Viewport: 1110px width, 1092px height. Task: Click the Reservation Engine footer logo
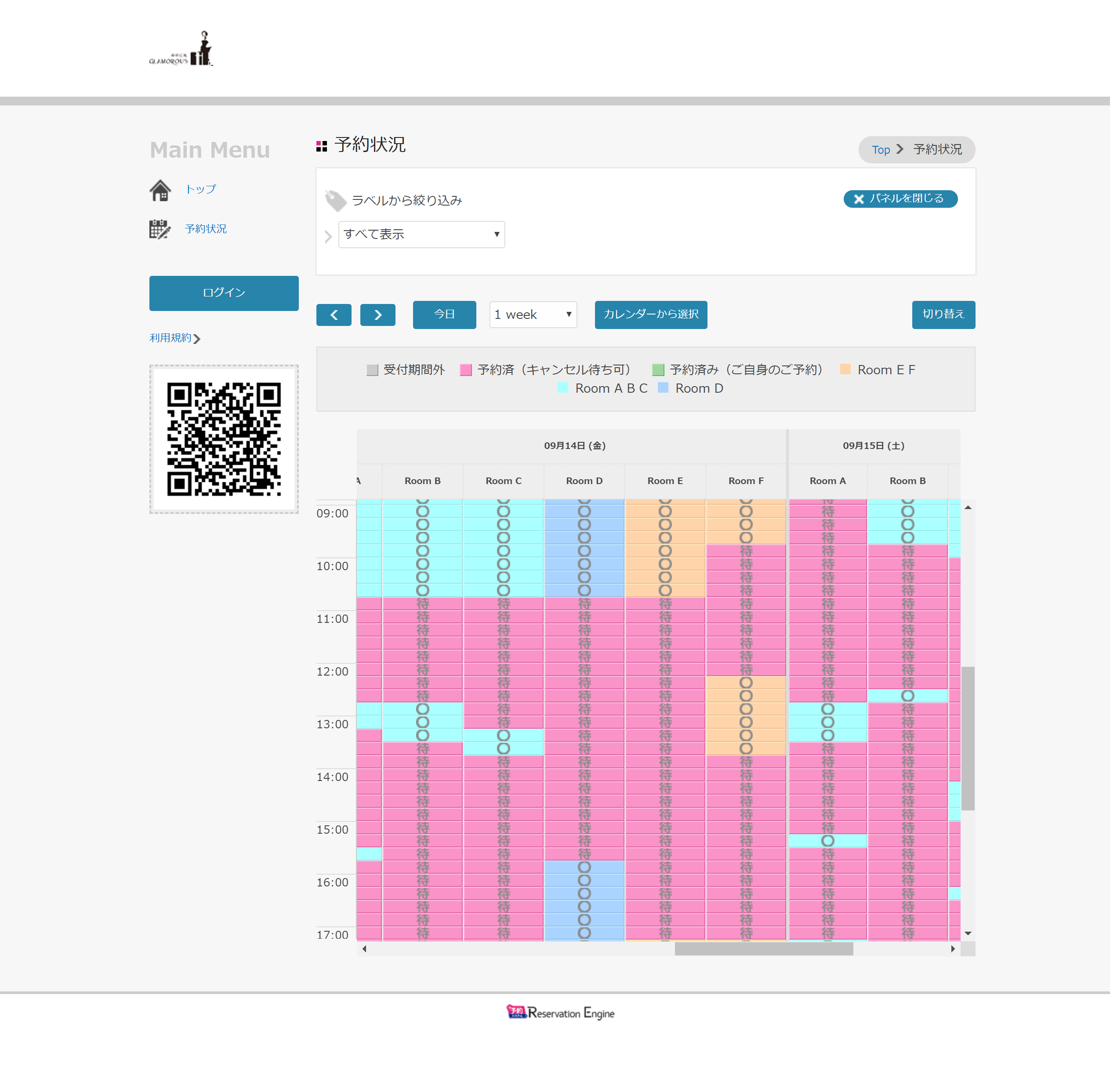(560, 1013)
